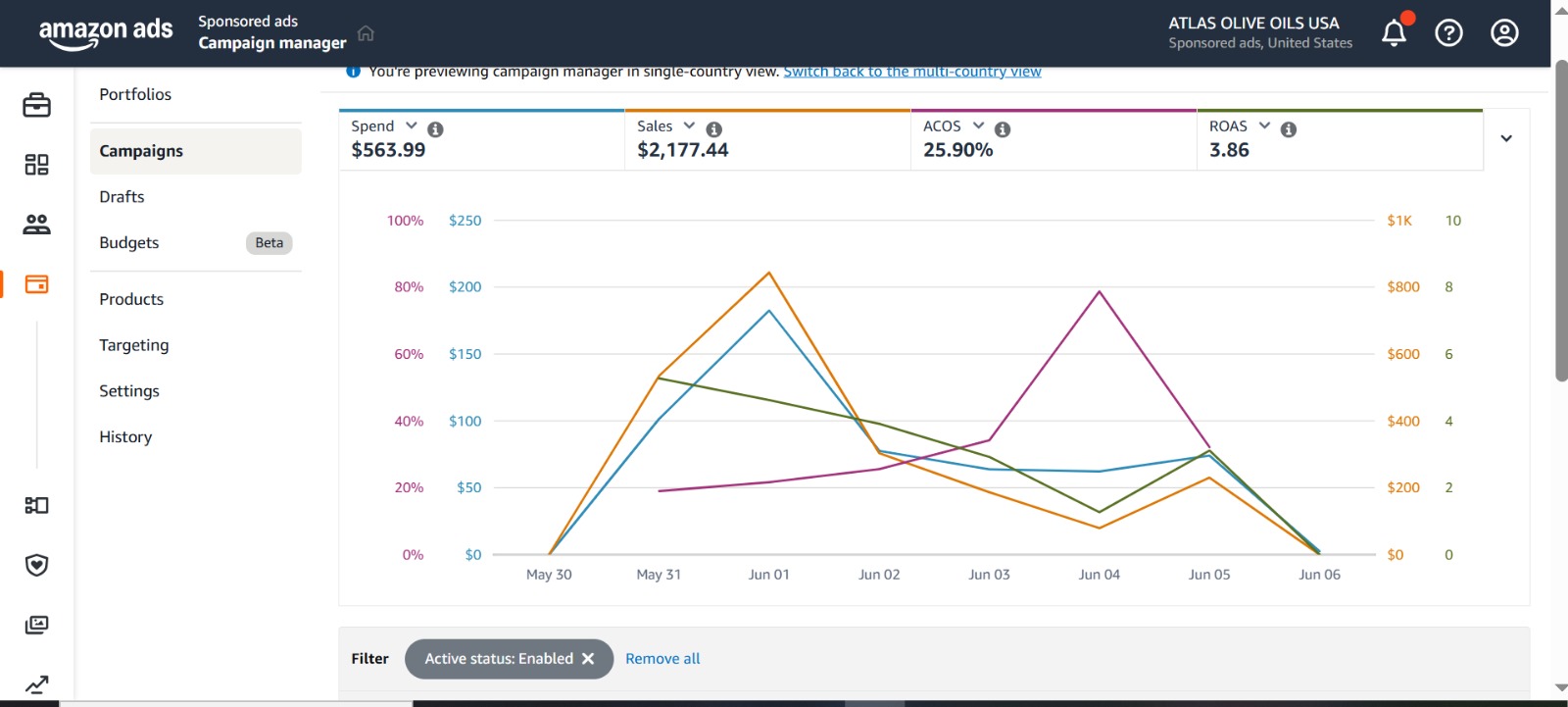The image size is (1568, 707).
Task: Expand the Spend metric dropdown
Action: coord(412,126)
